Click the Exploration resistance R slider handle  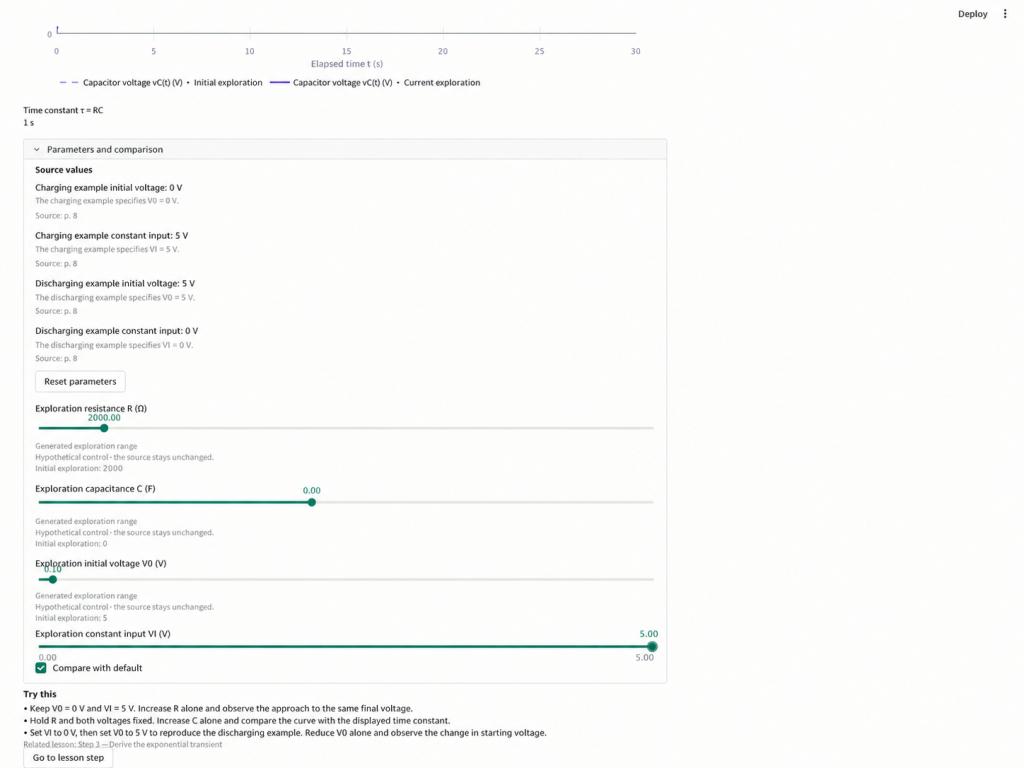pos(104,428)
